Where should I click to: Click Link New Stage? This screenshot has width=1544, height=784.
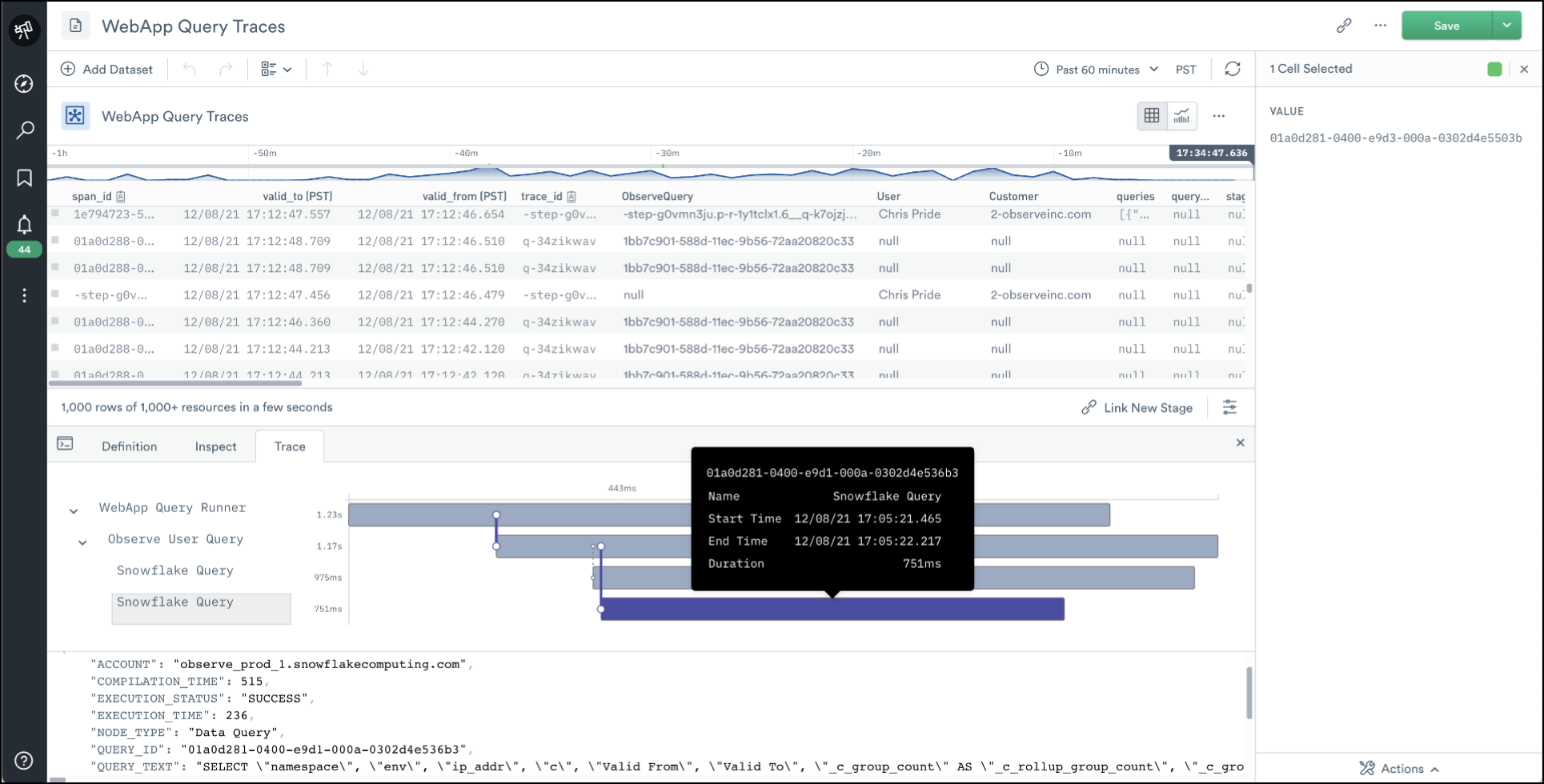pos(1137,407)
